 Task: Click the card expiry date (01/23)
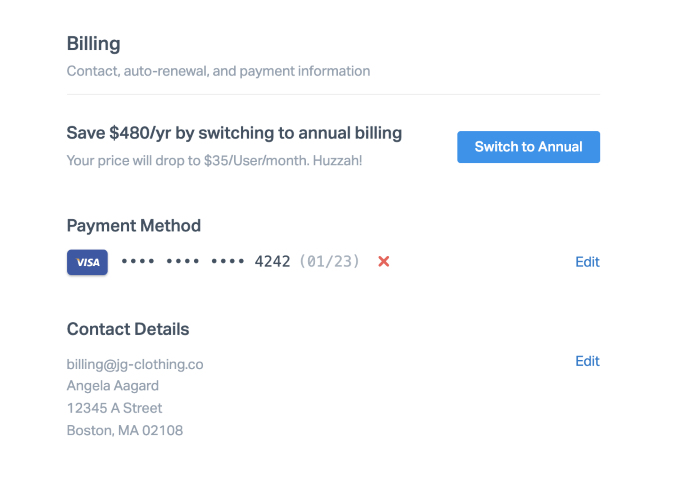pyautogui.click(x=329, y=262)
